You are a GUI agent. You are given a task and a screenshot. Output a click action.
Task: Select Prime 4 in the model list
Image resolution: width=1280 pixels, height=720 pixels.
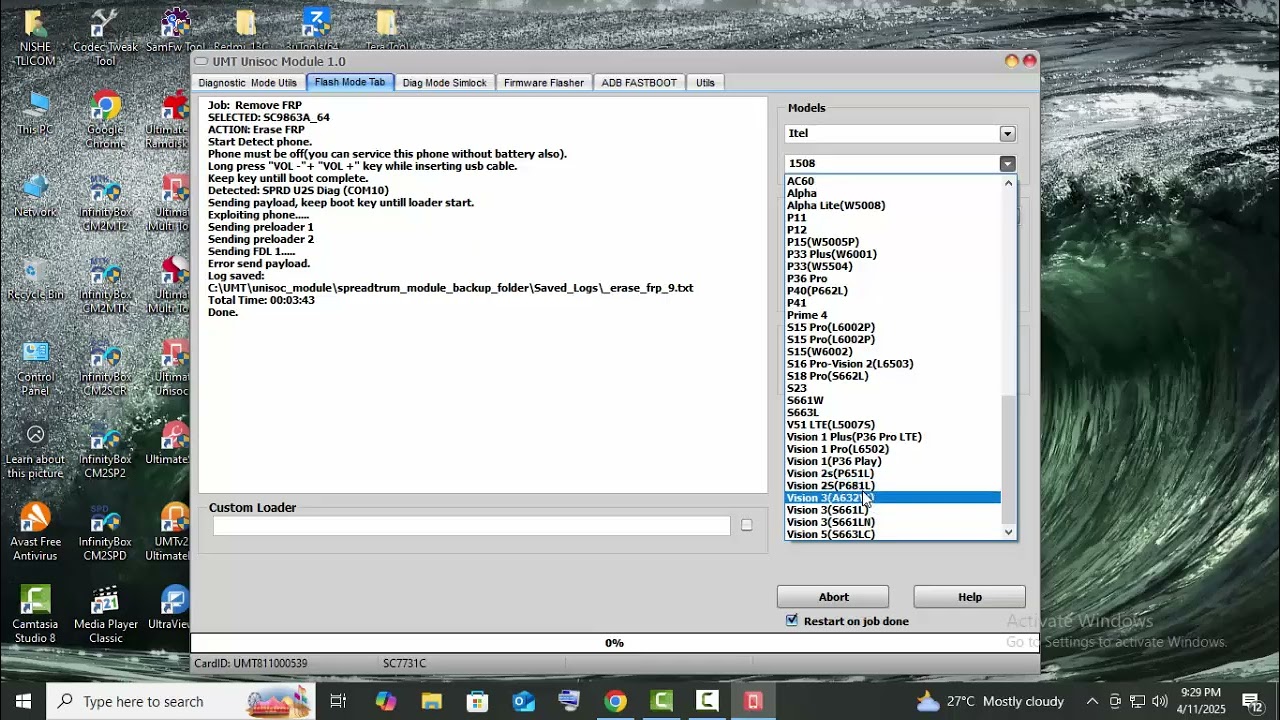pos(807,315)
